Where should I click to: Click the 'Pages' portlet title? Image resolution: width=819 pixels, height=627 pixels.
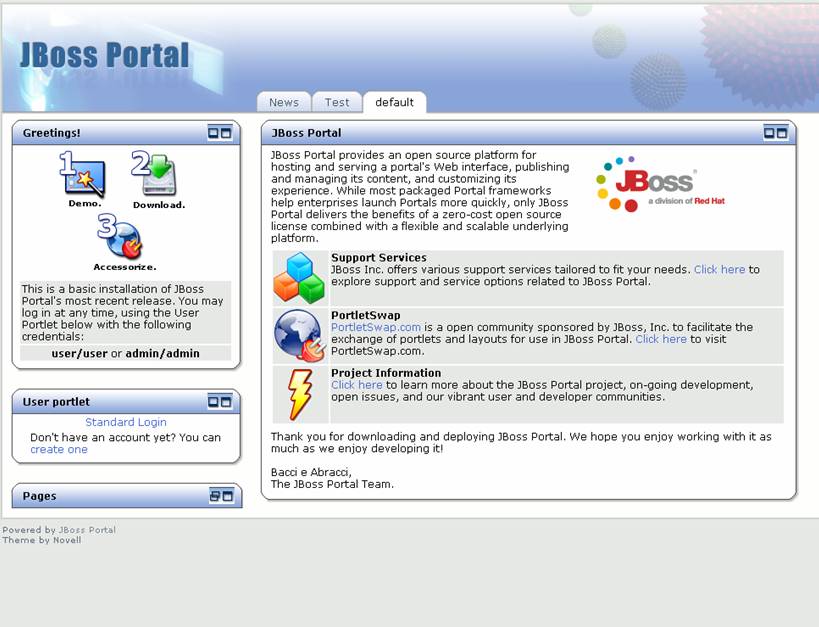click(39, 496)
